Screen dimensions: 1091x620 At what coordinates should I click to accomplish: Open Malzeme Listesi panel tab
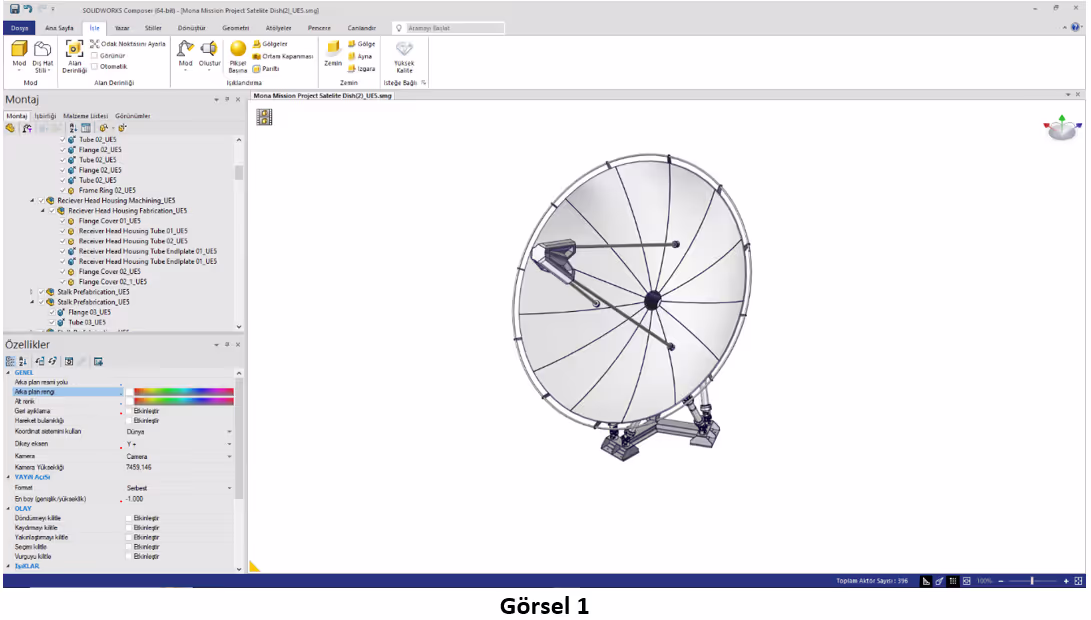(86, 116)
